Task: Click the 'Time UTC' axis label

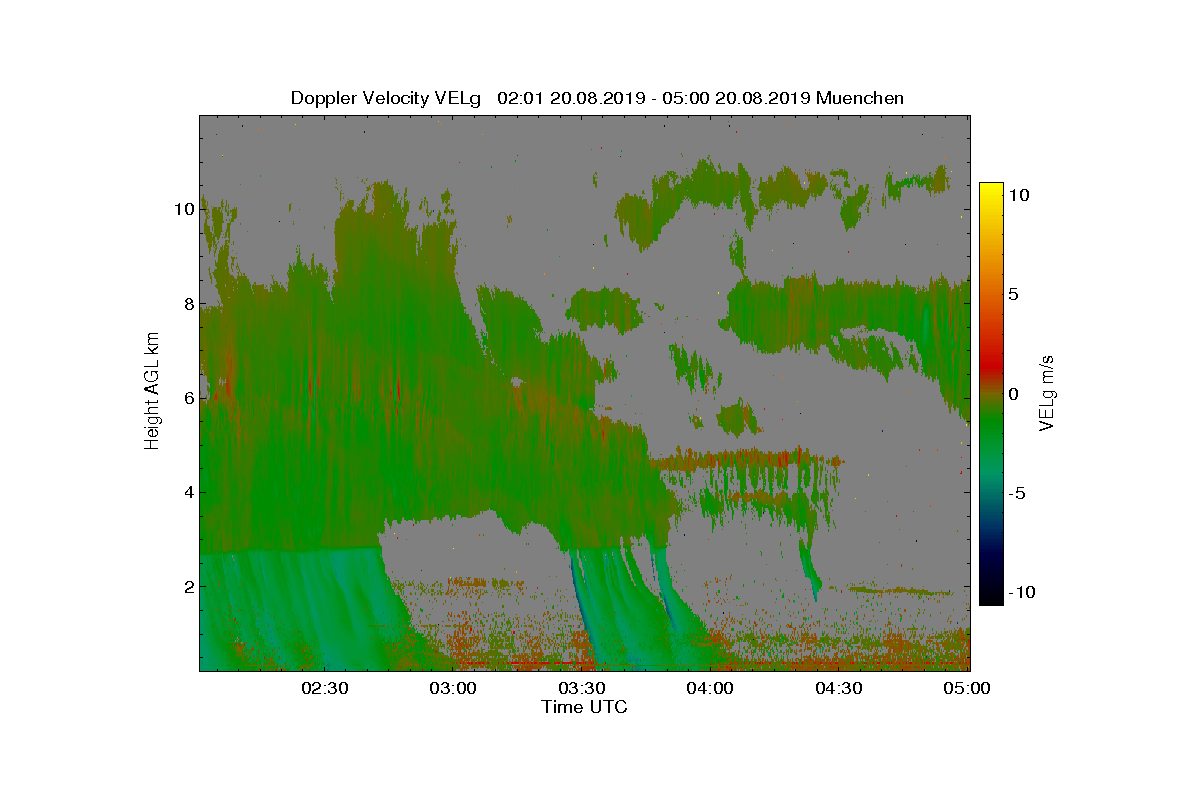Action: [585, 707]
